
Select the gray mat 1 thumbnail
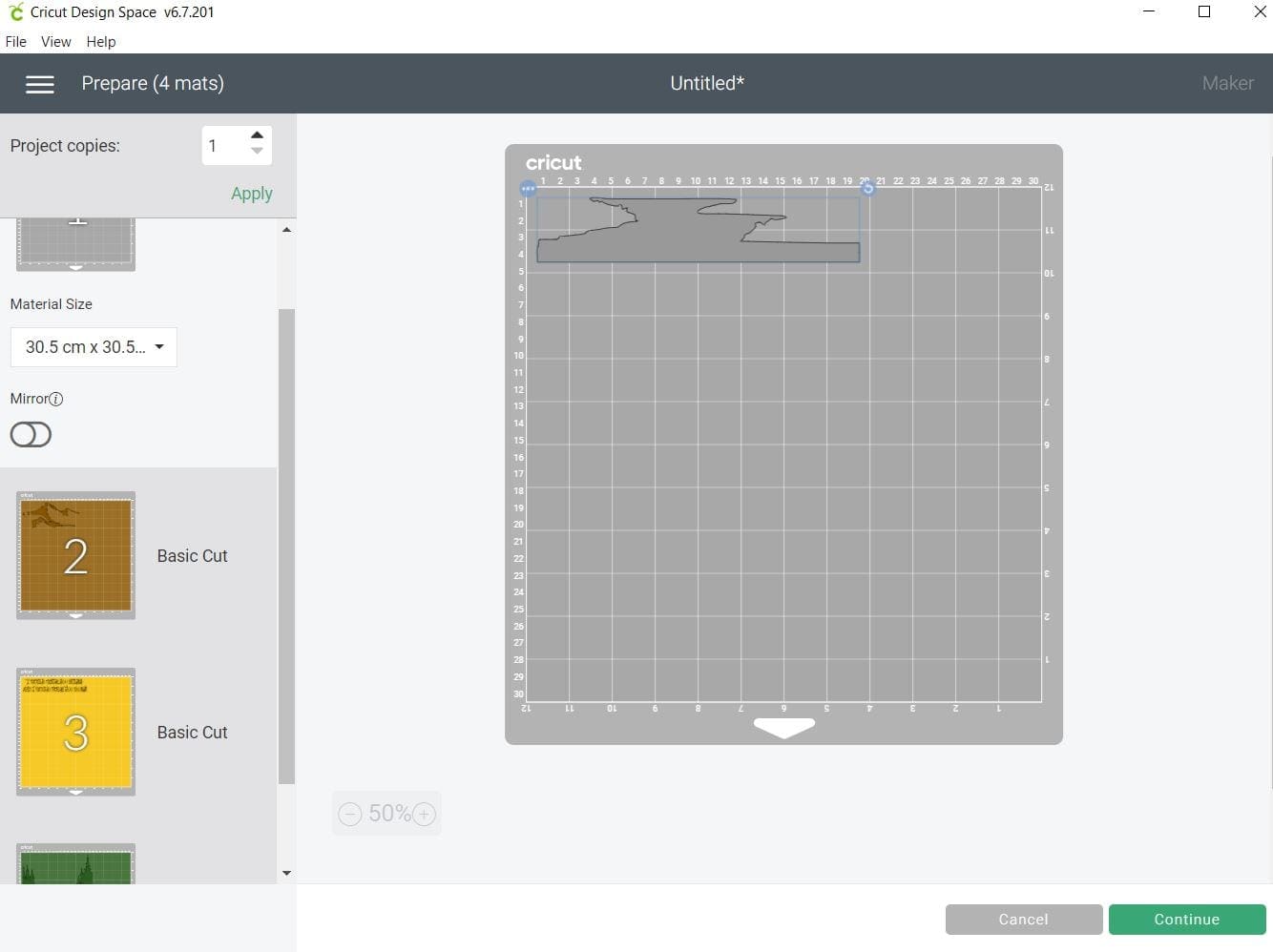coord(75,245)
